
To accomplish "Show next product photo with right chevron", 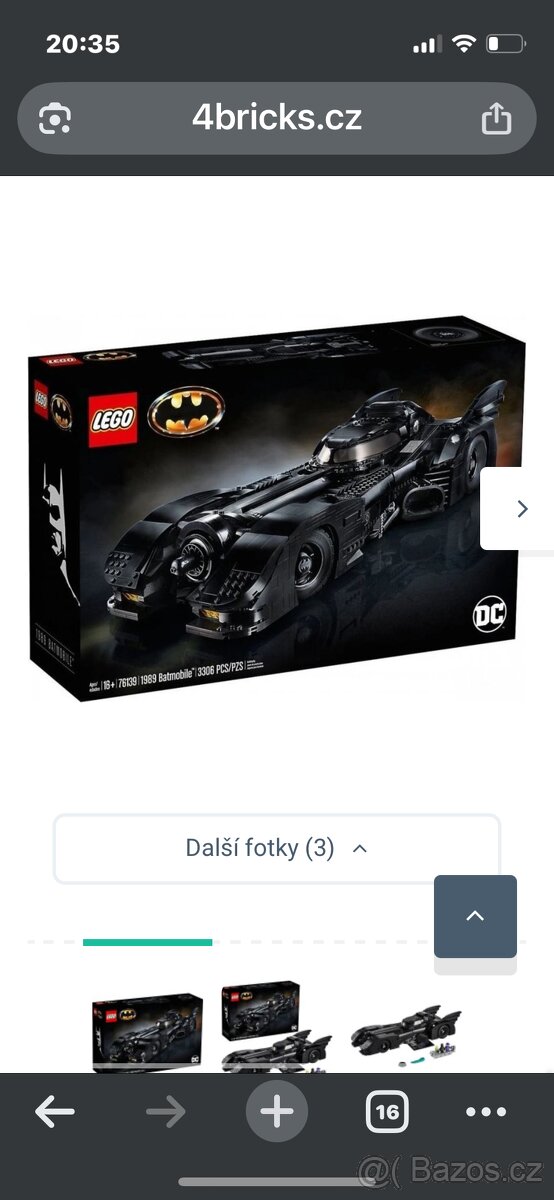I will click(518, 508).
